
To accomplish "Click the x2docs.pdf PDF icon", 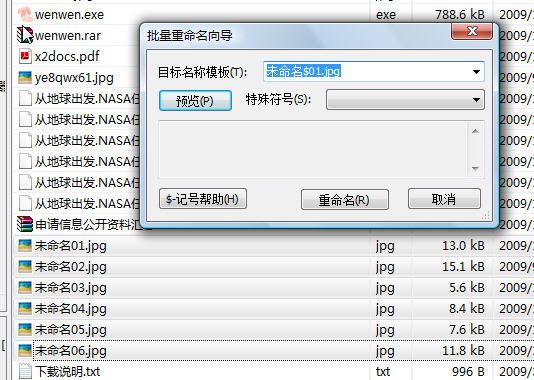I will point(25,56).
